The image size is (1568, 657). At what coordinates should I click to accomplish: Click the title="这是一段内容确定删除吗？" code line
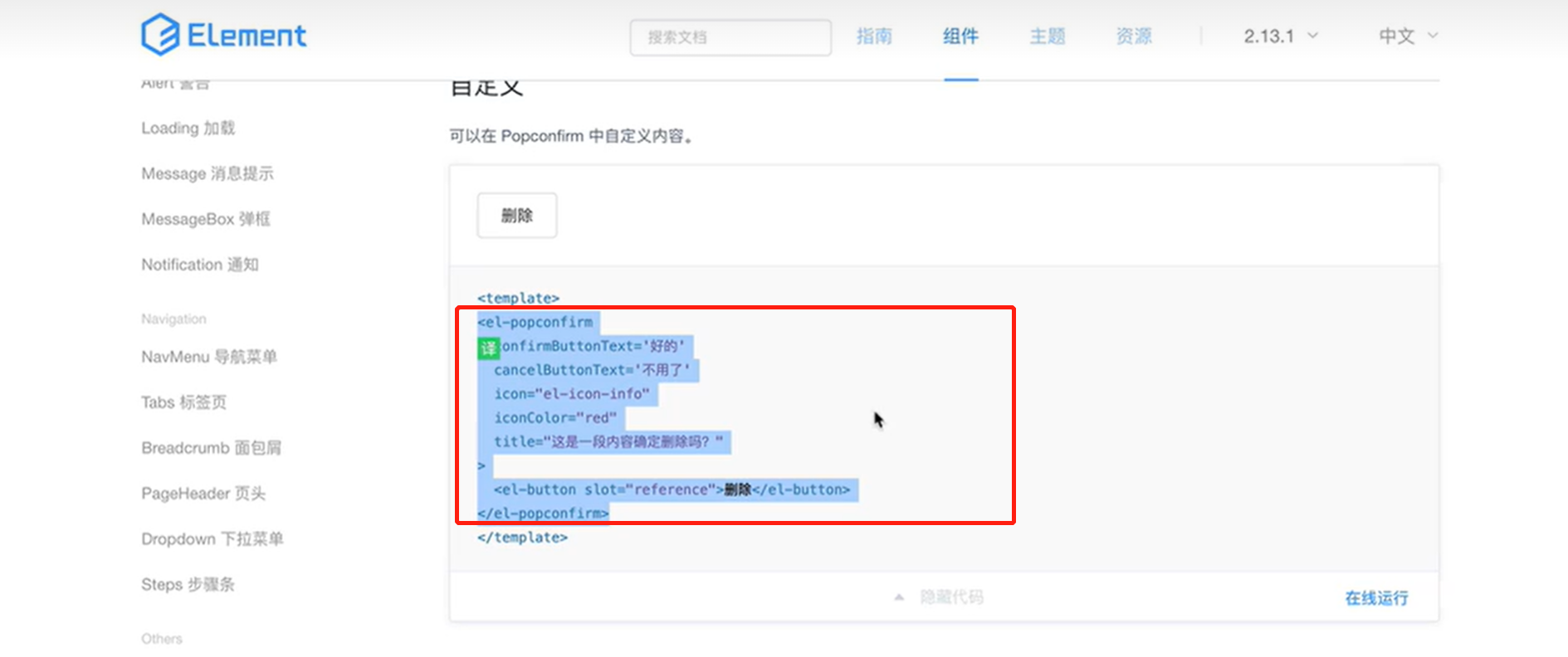(608, 442)
